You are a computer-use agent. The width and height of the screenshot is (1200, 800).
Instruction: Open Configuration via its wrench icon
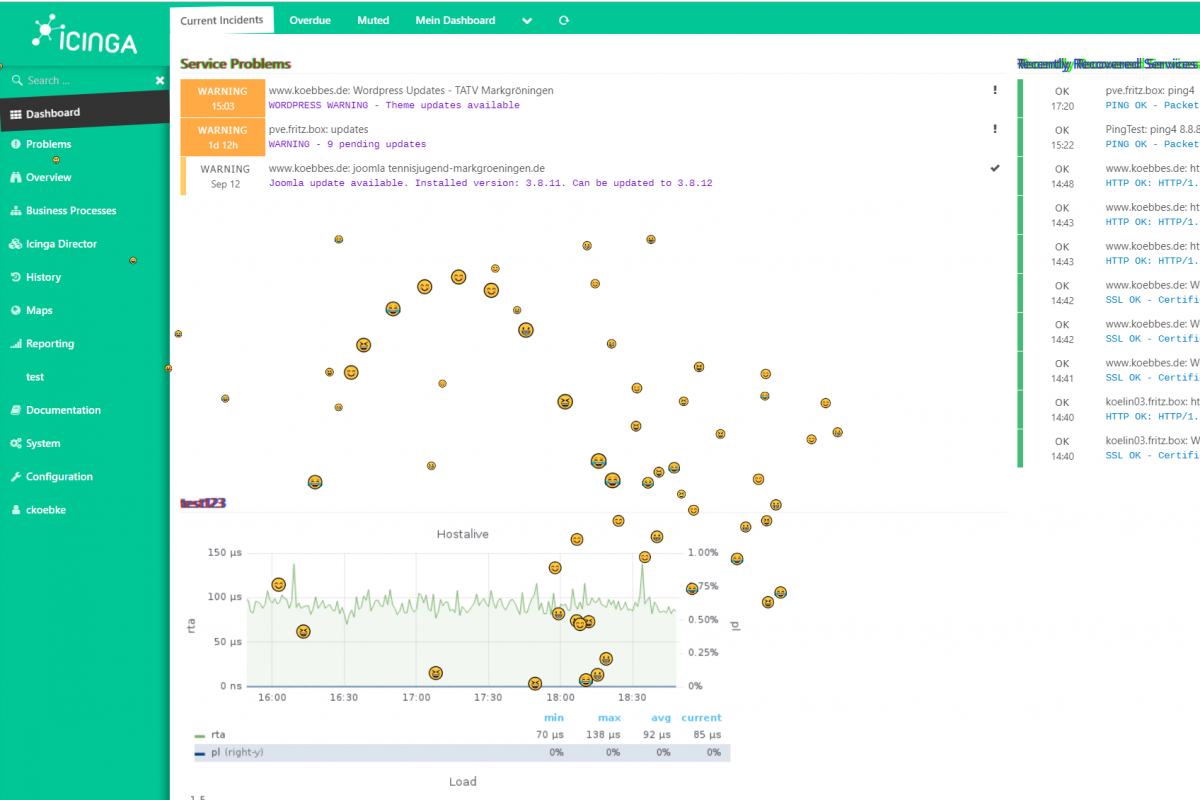click(16, 477)
